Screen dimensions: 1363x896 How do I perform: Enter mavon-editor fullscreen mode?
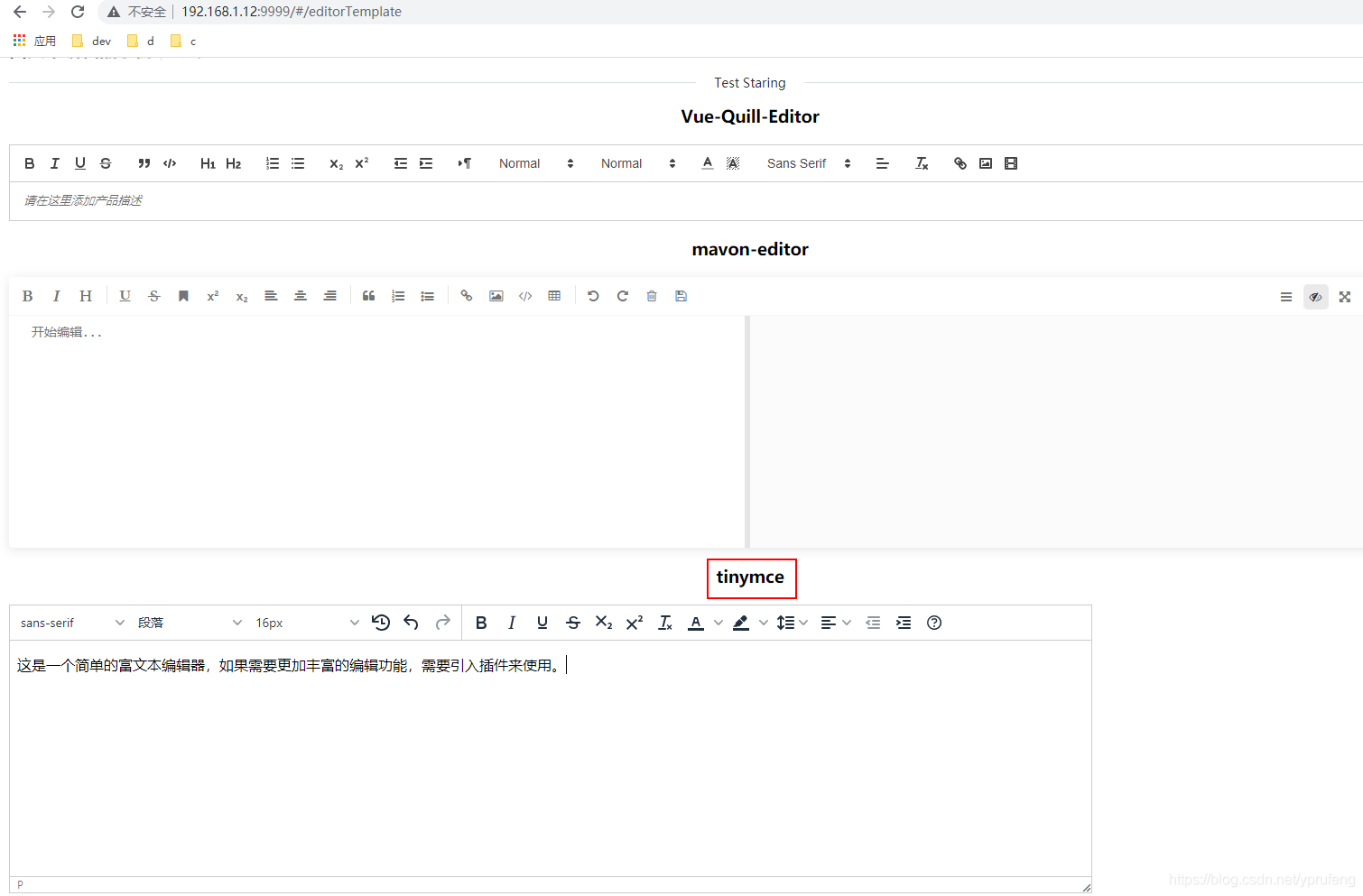1345,297
